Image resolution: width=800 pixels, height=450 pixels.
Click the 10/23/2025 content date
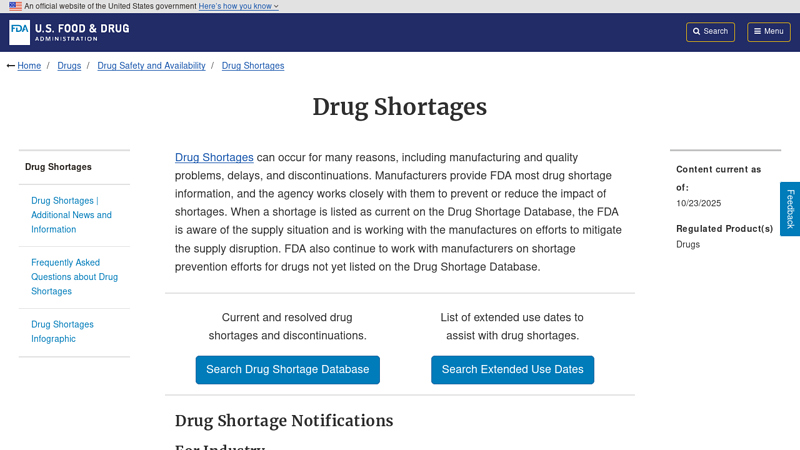click(698, 203)
